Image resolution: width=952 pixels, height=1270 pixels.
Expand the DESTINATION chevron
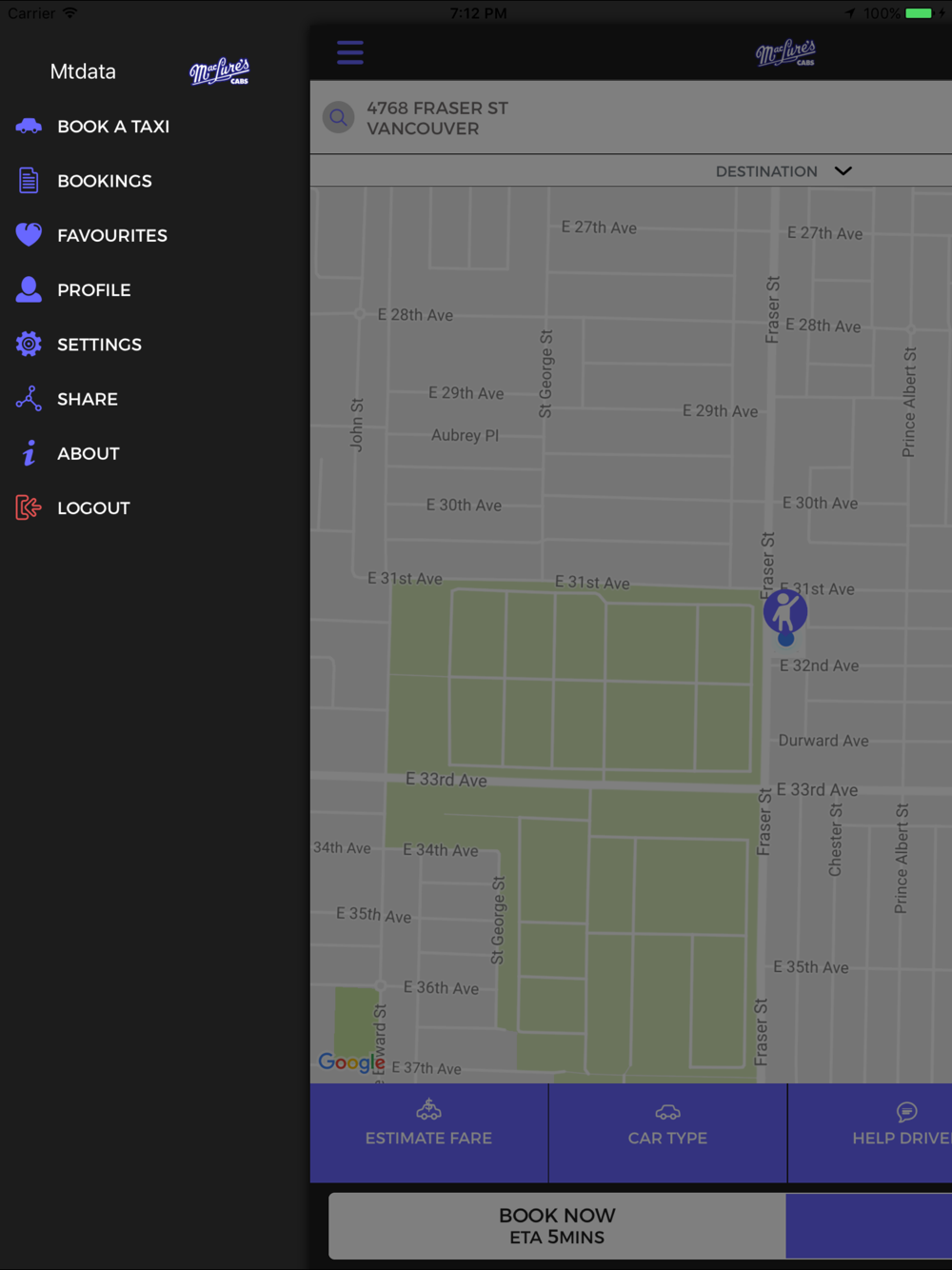click(x=843, y=170)
